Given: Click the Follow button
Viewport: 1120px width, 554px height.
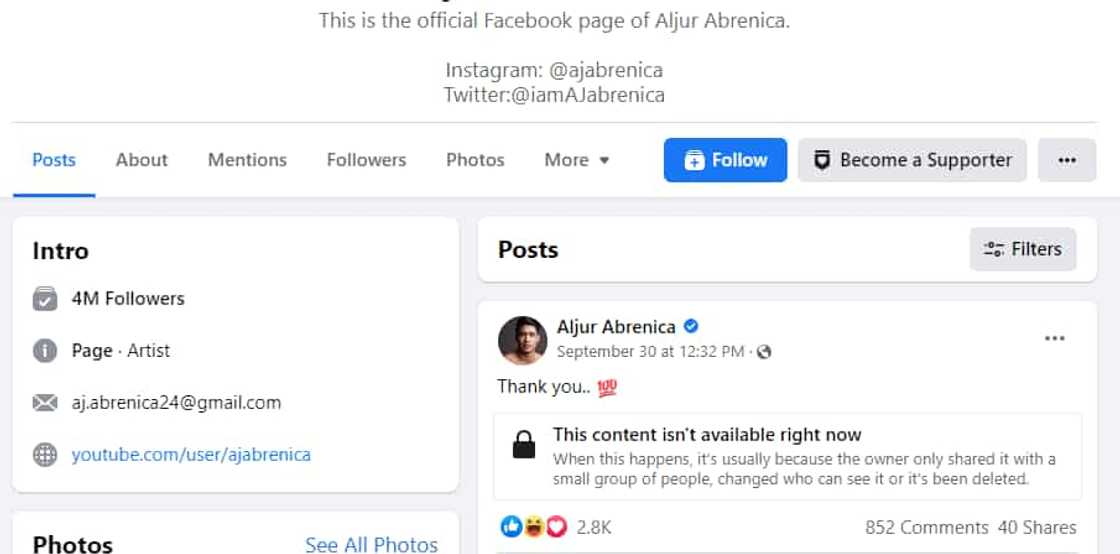Looking at the screenshot, I should pos(725,160).
